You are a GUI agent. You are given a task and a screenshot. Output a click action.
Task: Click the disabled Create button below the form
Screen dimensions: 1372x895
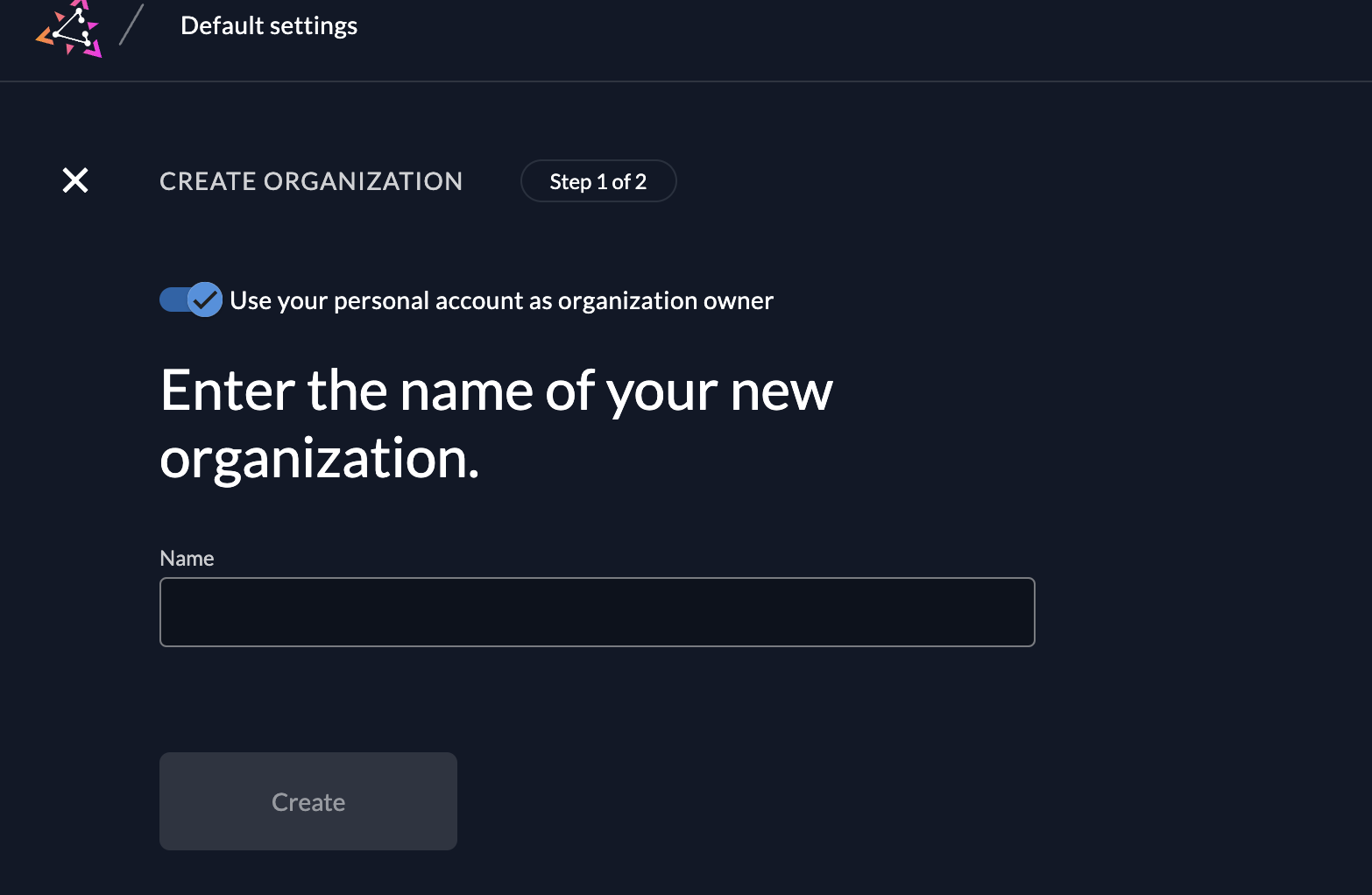coord(308,800)
